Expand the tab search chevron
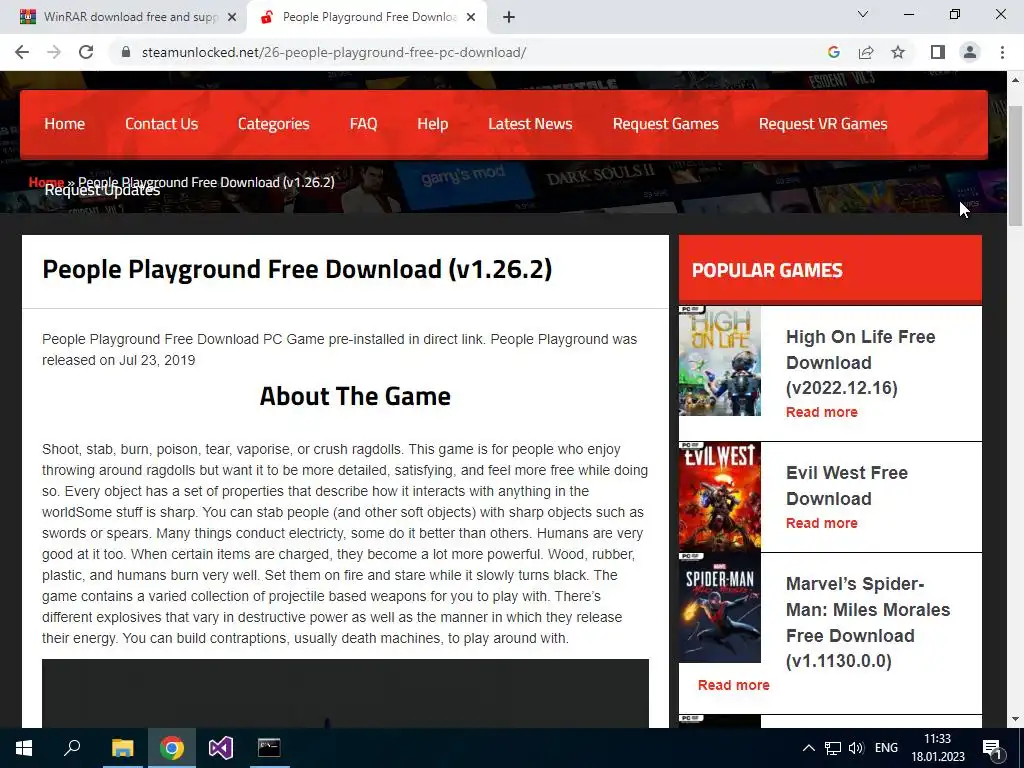This screenshot has height=768, width=1024. point(863,14)
